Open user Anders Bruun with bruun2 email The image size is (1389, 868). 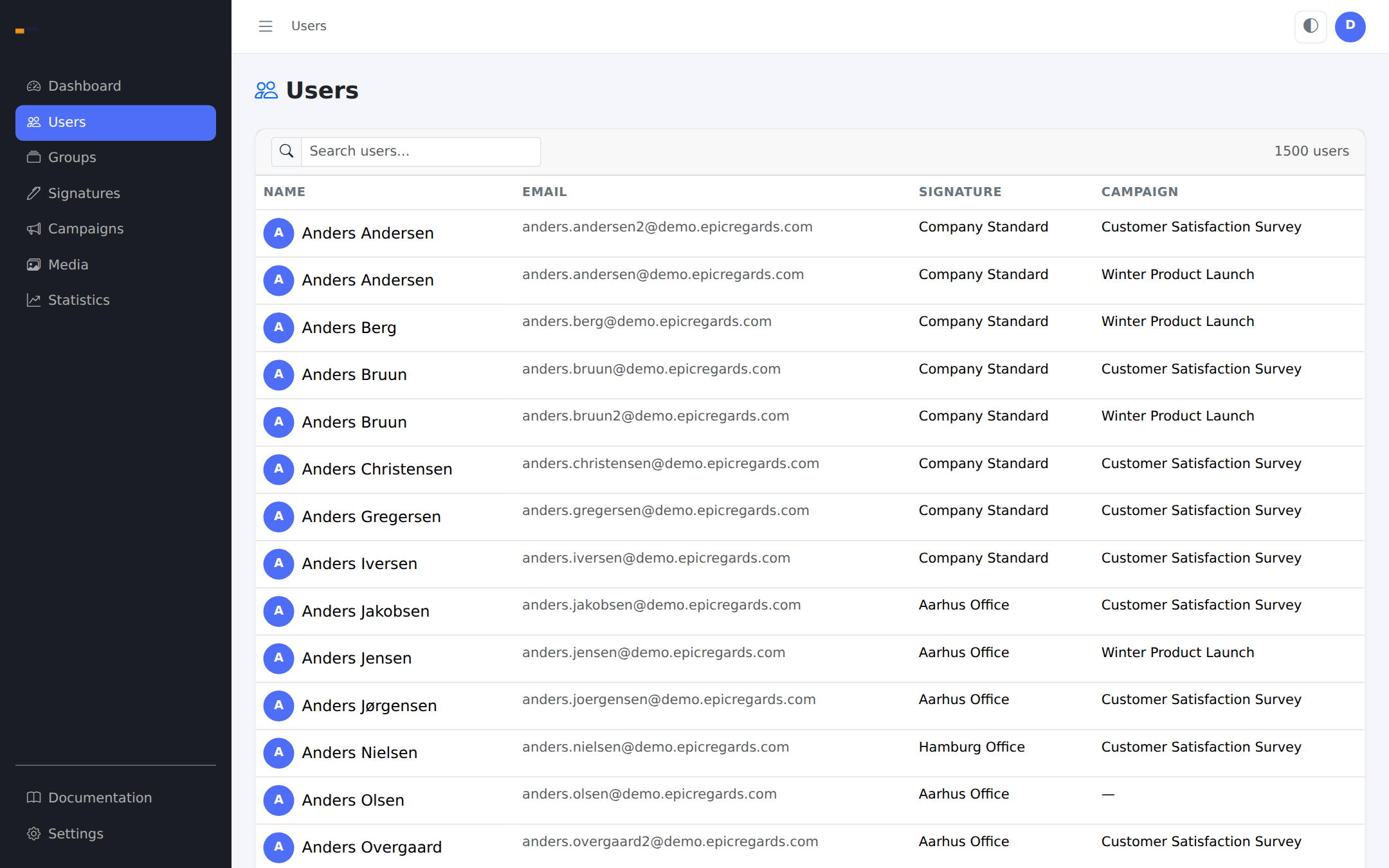pyautogui.click(x=354, y=422)
